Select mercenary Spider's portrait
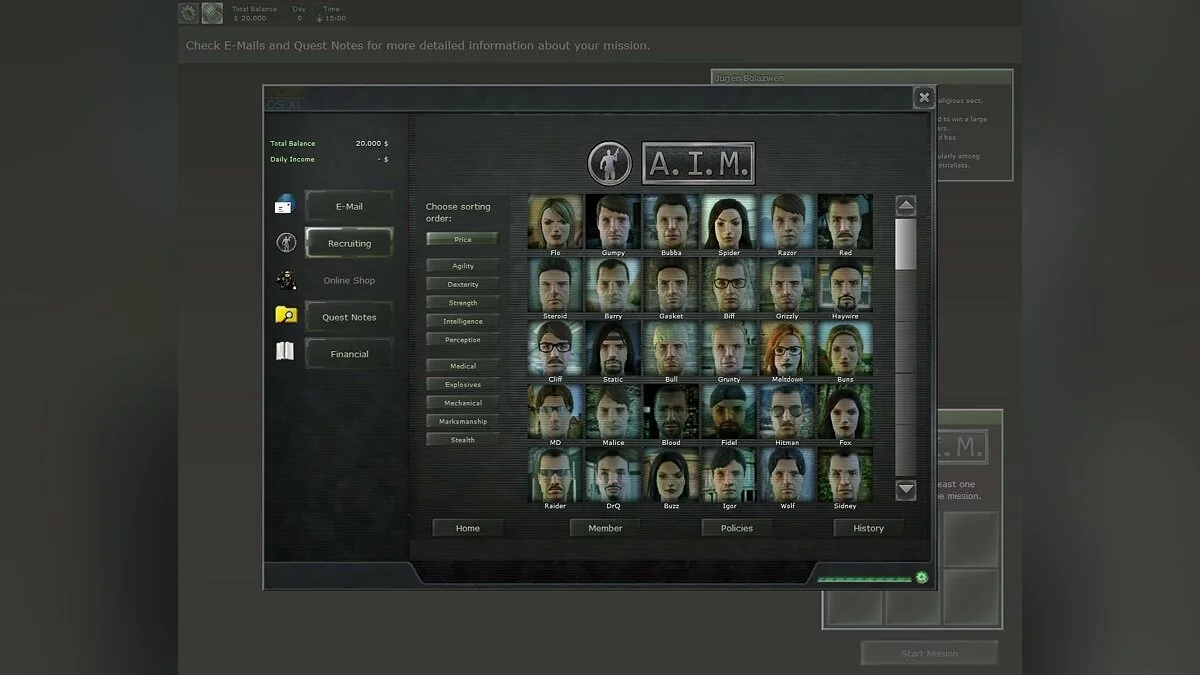Screen dimensions: 1200x675 pyautogui.click(x=729, y=222)
